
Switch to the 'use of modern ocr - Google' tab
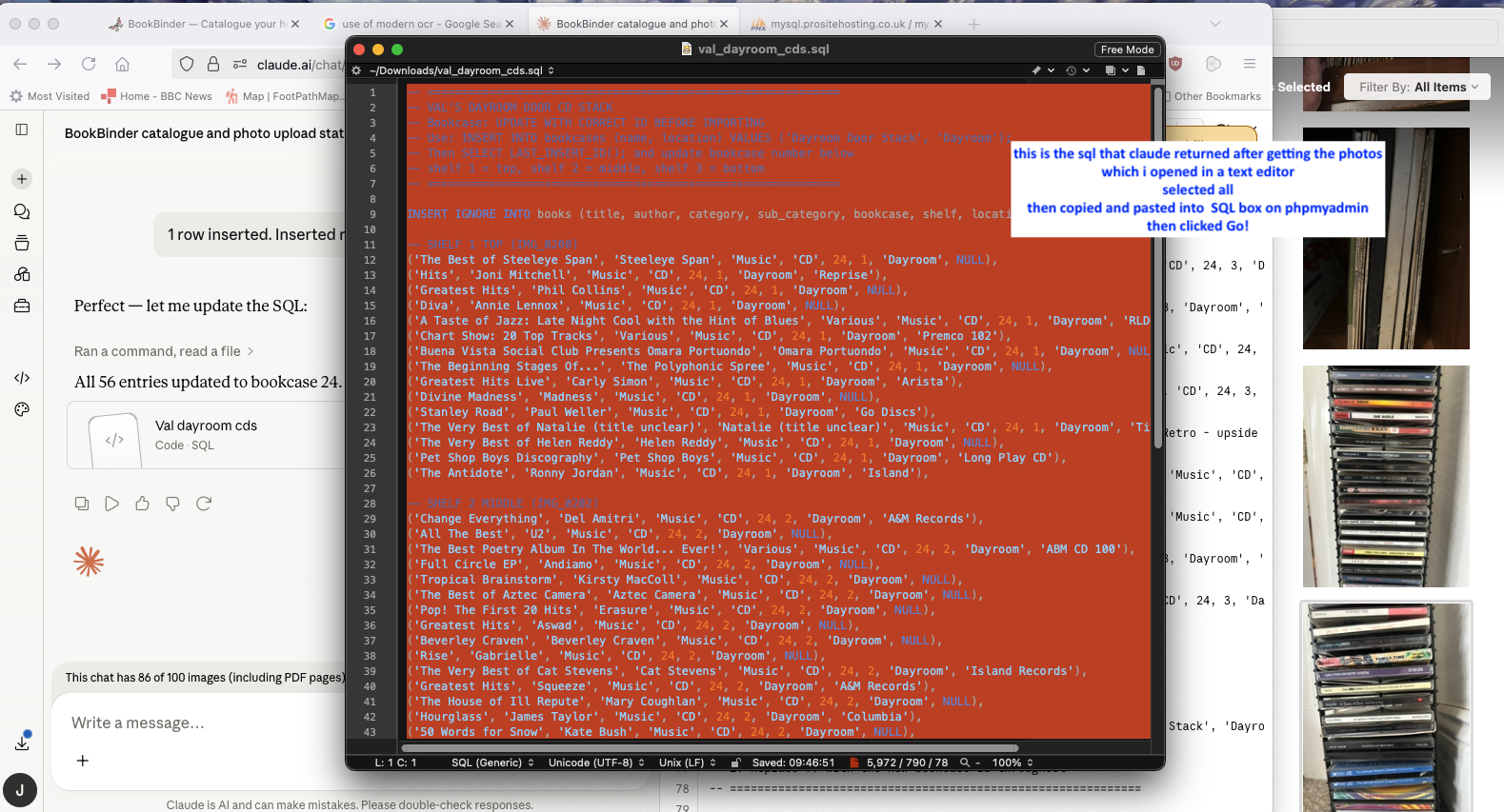click(x=419, y=24)
